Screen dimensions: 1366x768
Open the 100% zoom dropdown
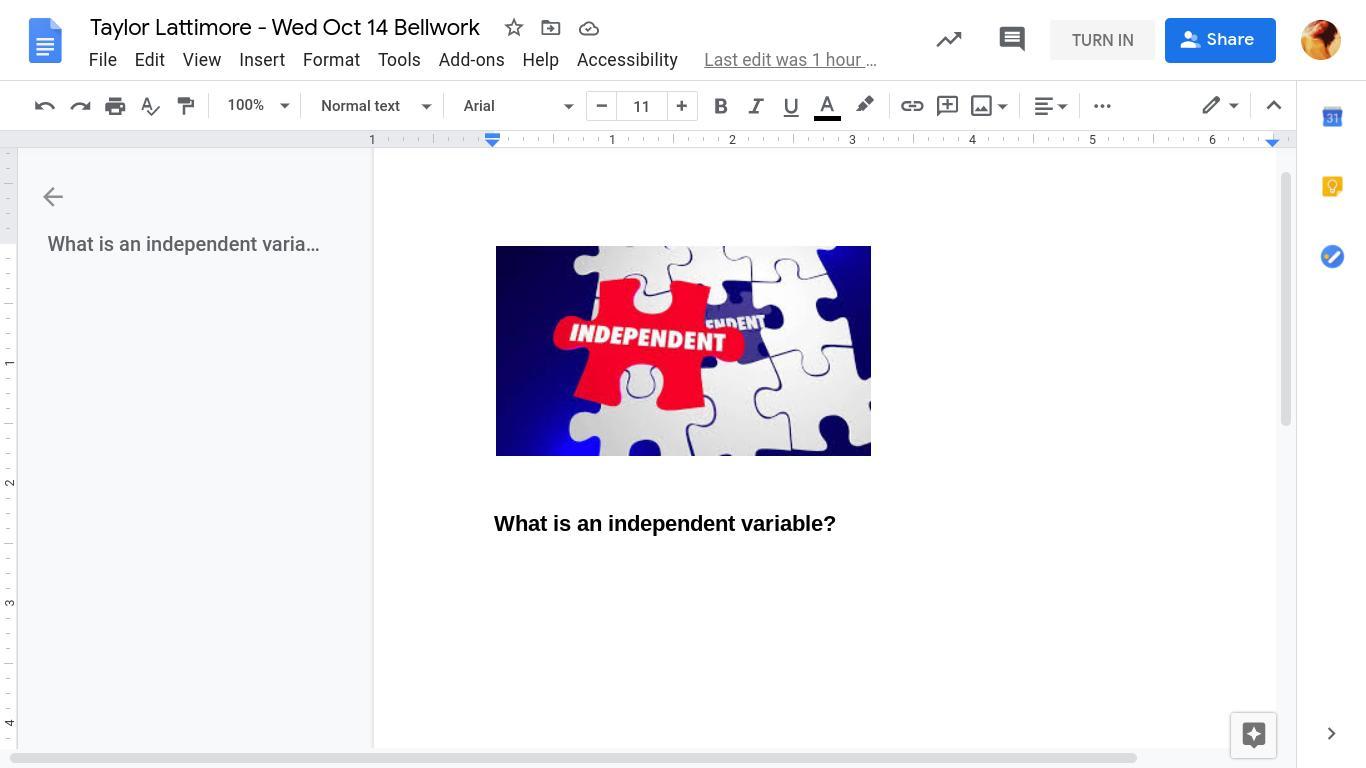[257, 106]
